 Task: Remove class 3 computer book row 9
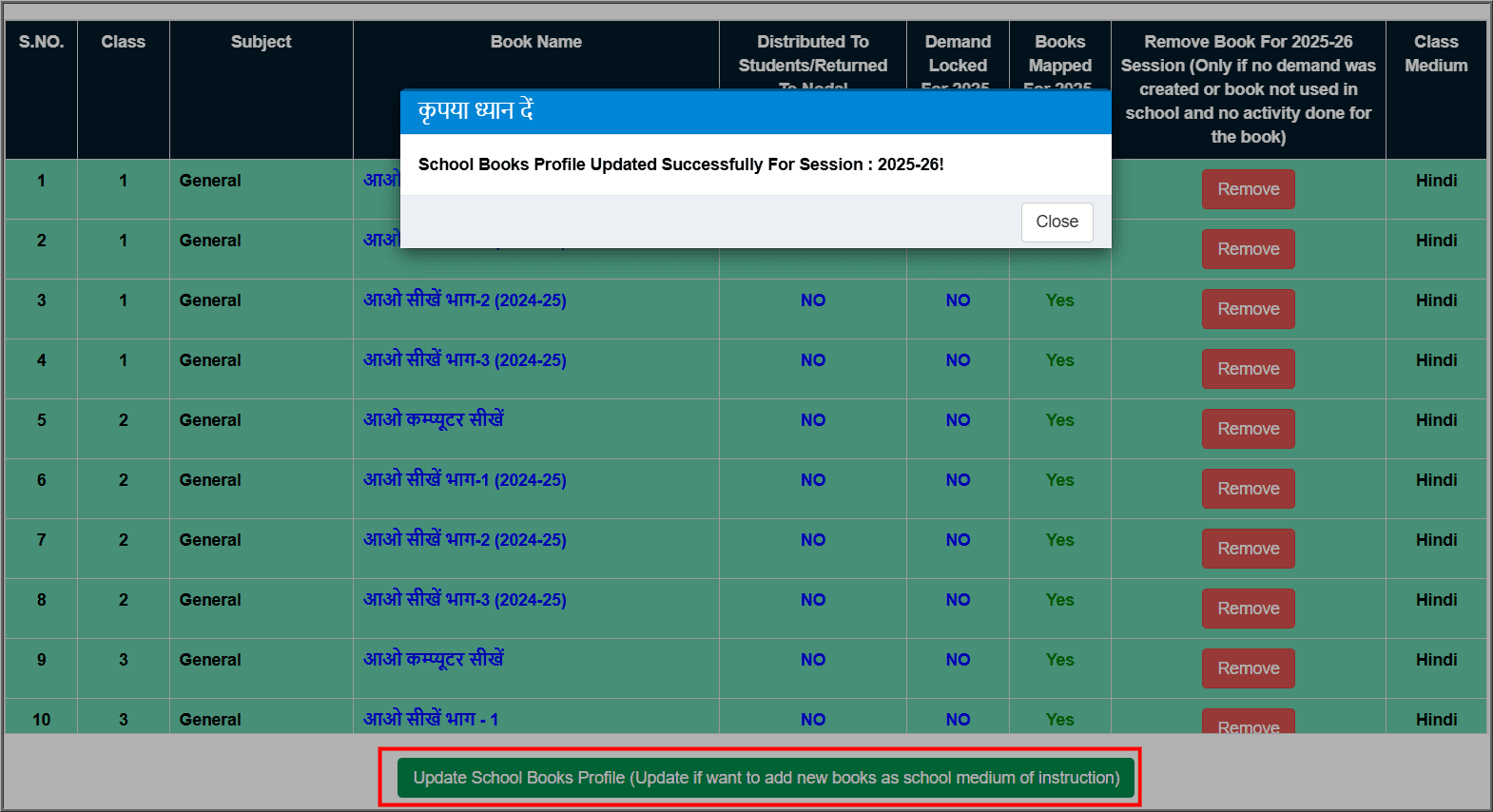[1248, 668]
